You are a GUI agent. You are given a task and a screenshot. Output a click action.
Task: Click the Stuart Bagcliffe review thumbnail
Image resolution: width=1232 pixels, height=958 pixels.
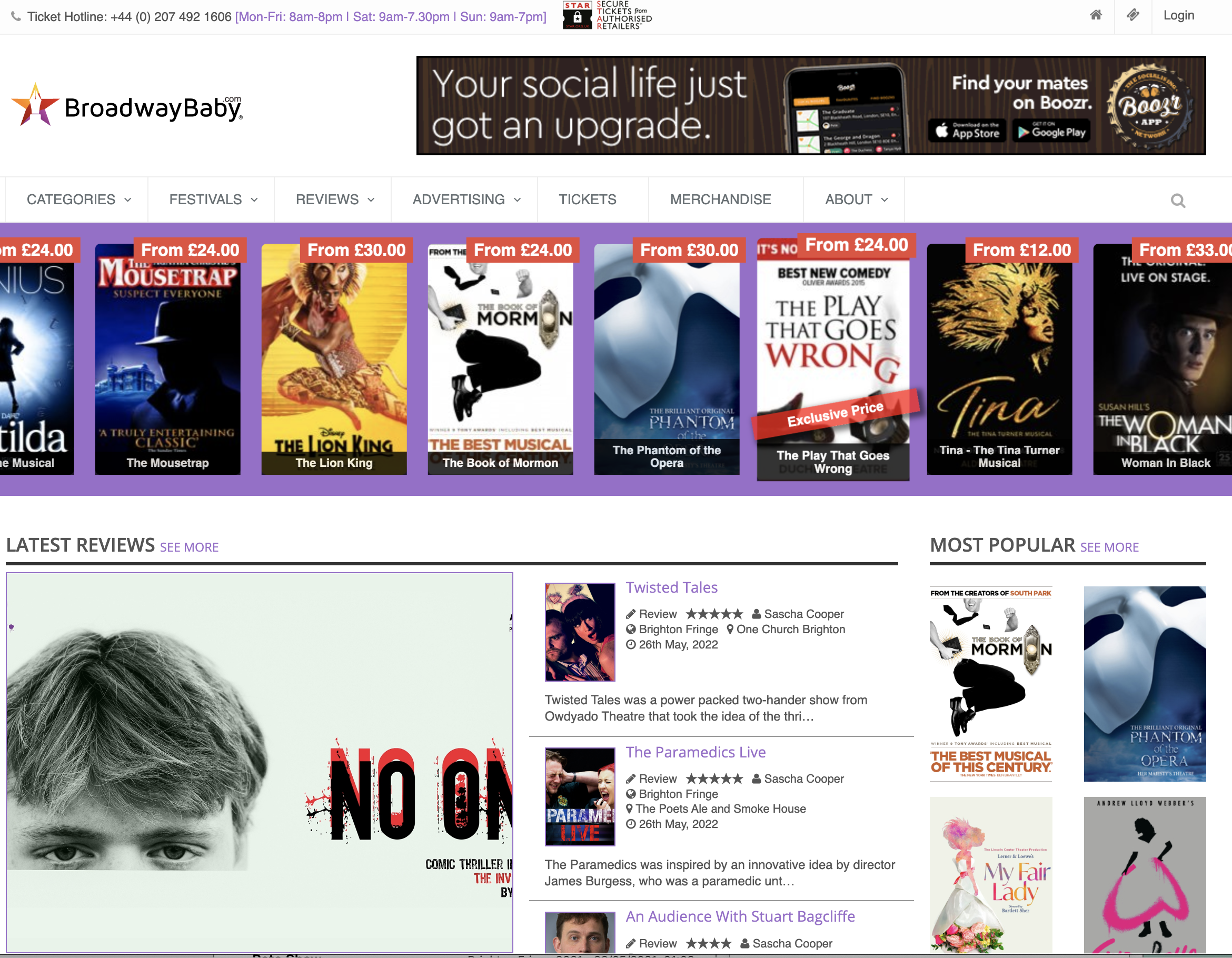point(580,933)
